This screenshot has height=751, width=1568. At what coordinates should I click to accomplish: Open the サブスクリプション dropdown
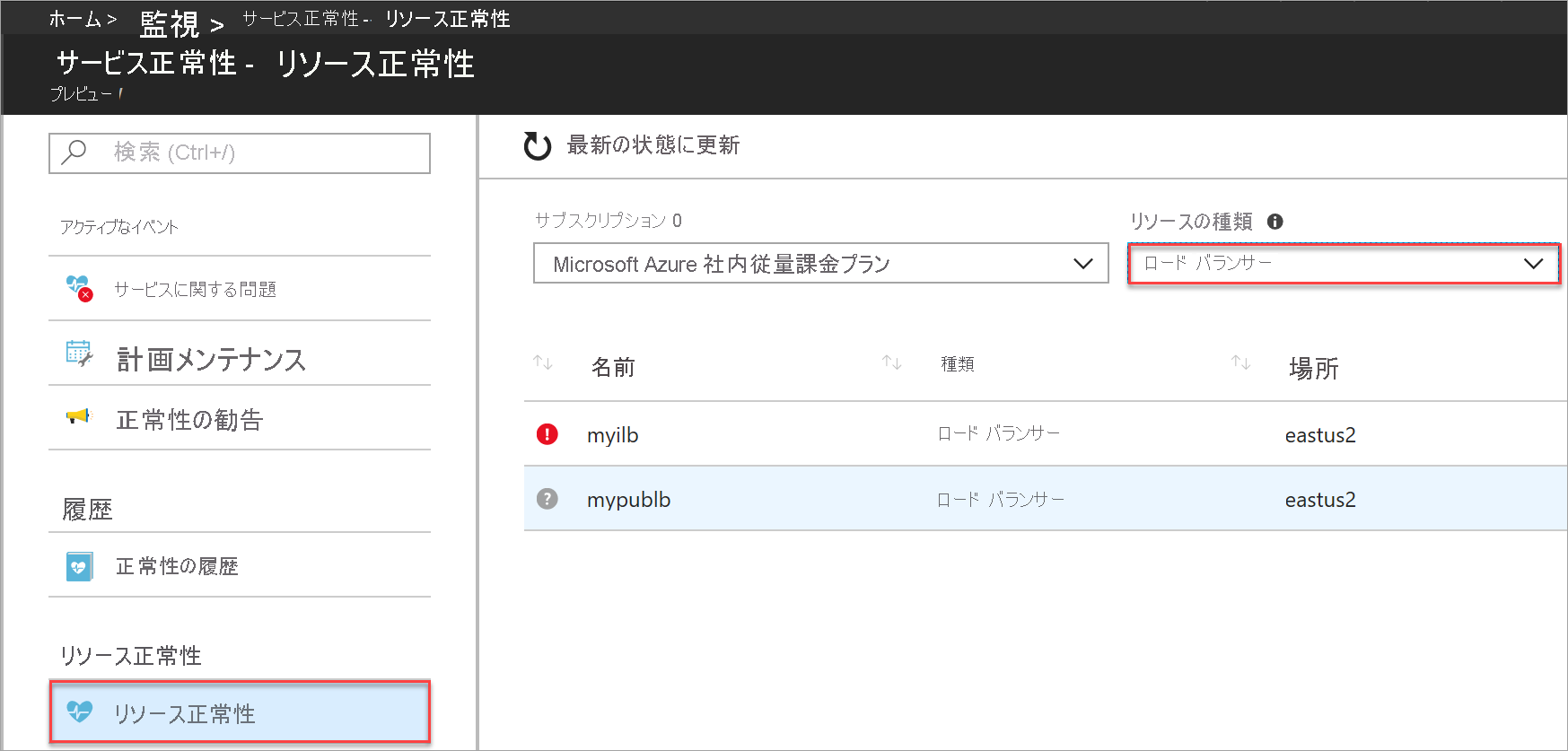click(821, 263)
